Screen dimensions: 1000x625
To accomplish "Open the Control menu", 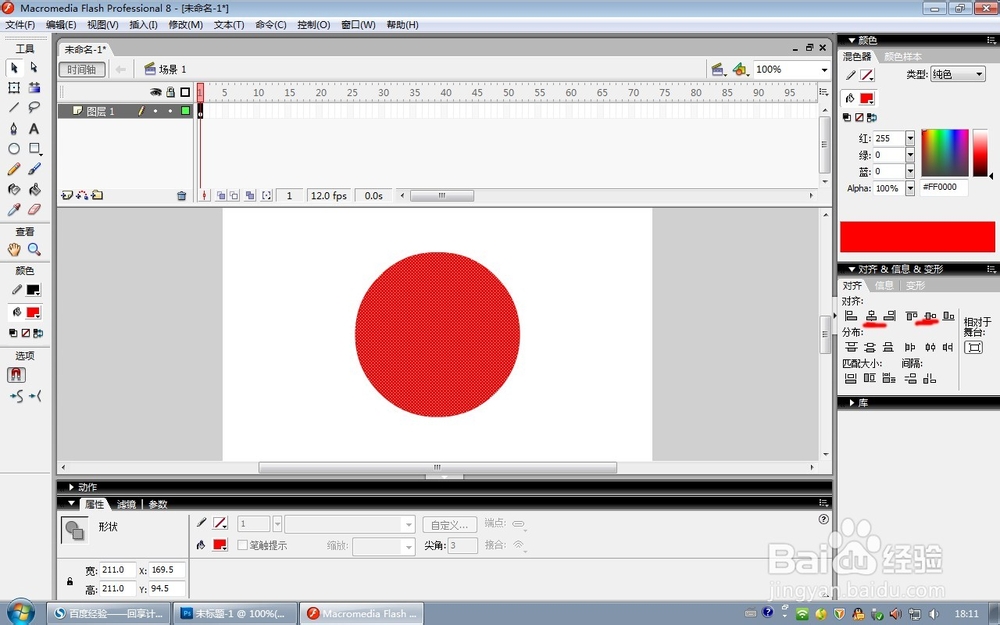I will point(314,25).
